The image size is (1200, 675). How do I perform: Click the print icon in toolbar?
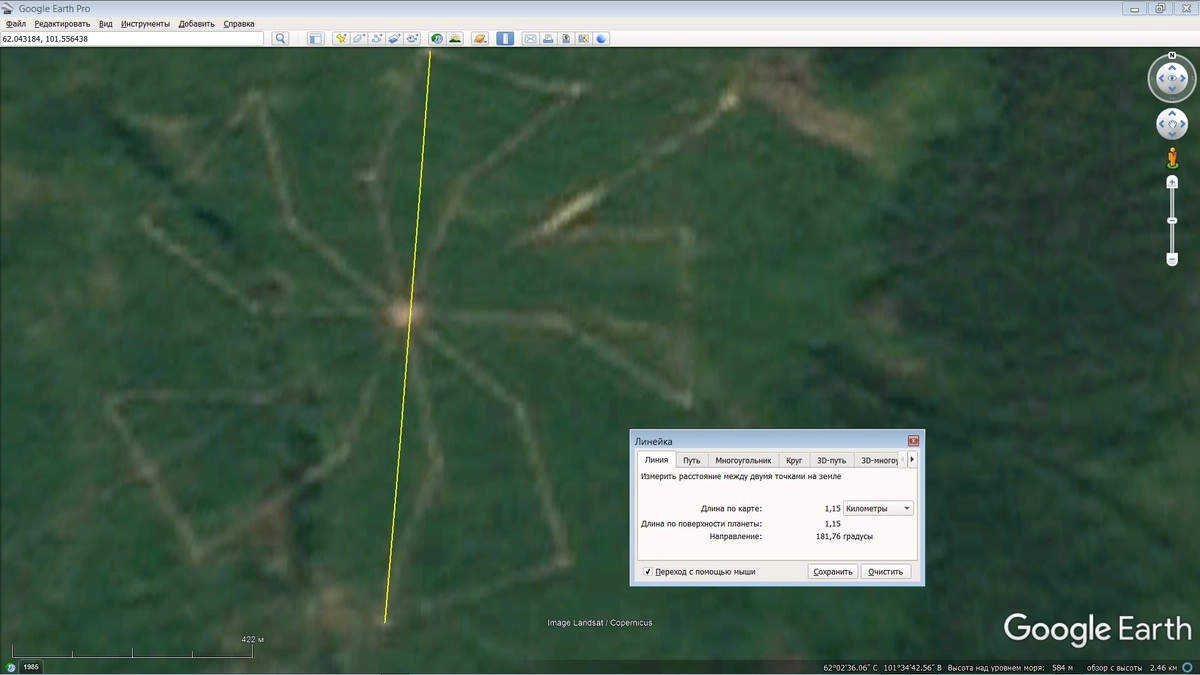(549, 39)
